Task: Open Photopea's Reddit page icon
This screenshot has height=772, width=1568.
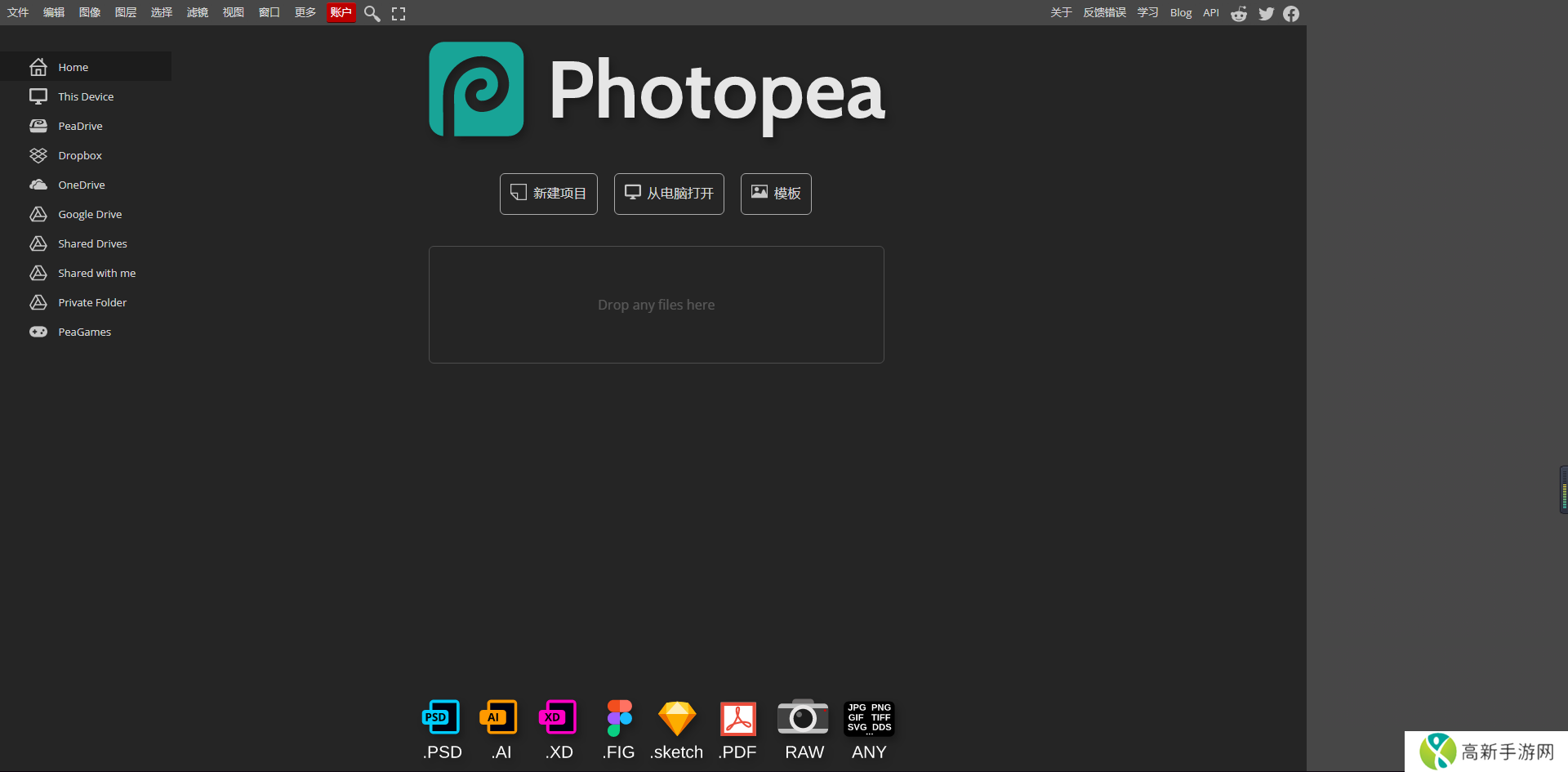Action: click(x=1239, y=13)
